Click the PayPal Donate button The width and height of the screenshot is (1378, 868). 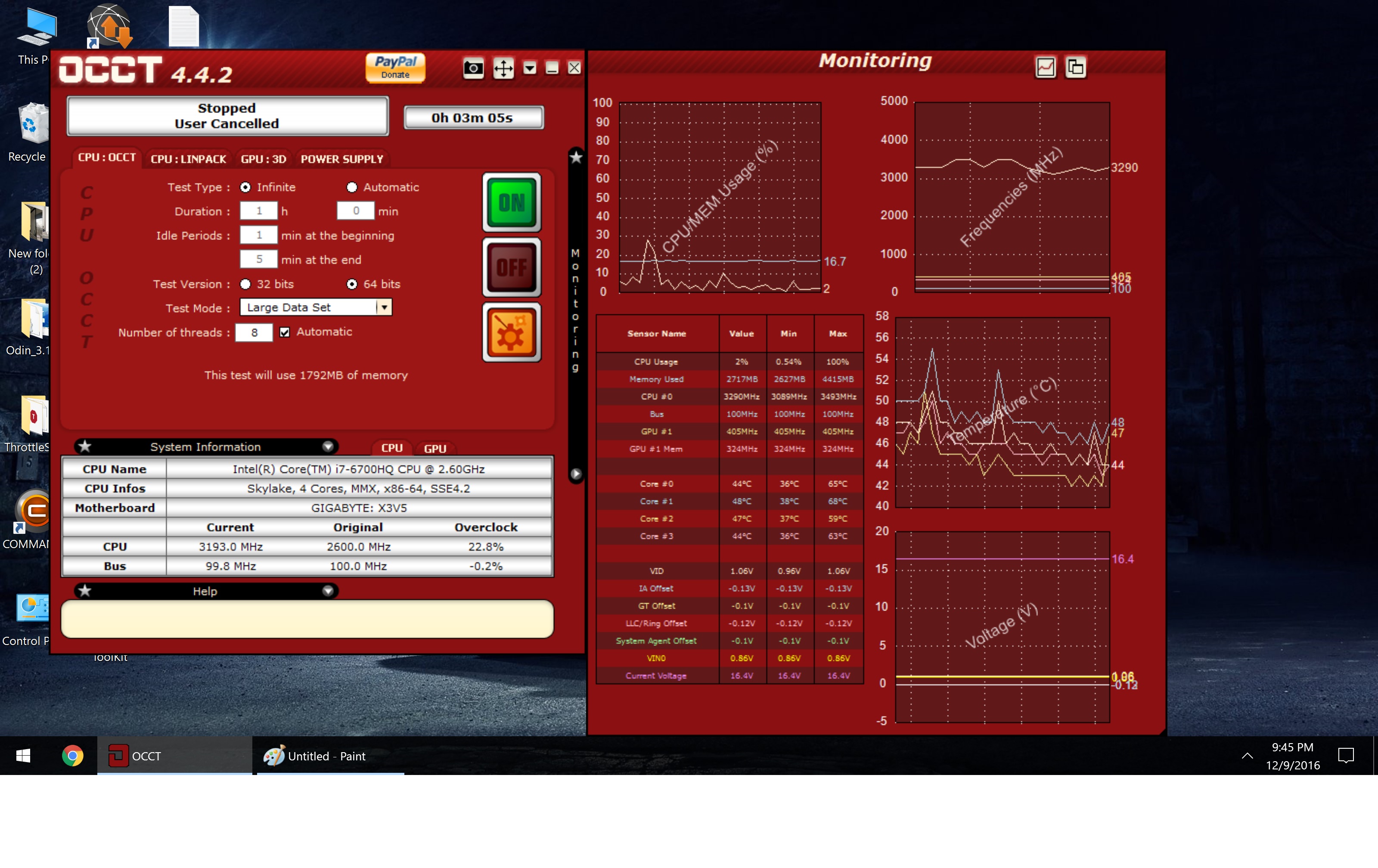(395, 68)
